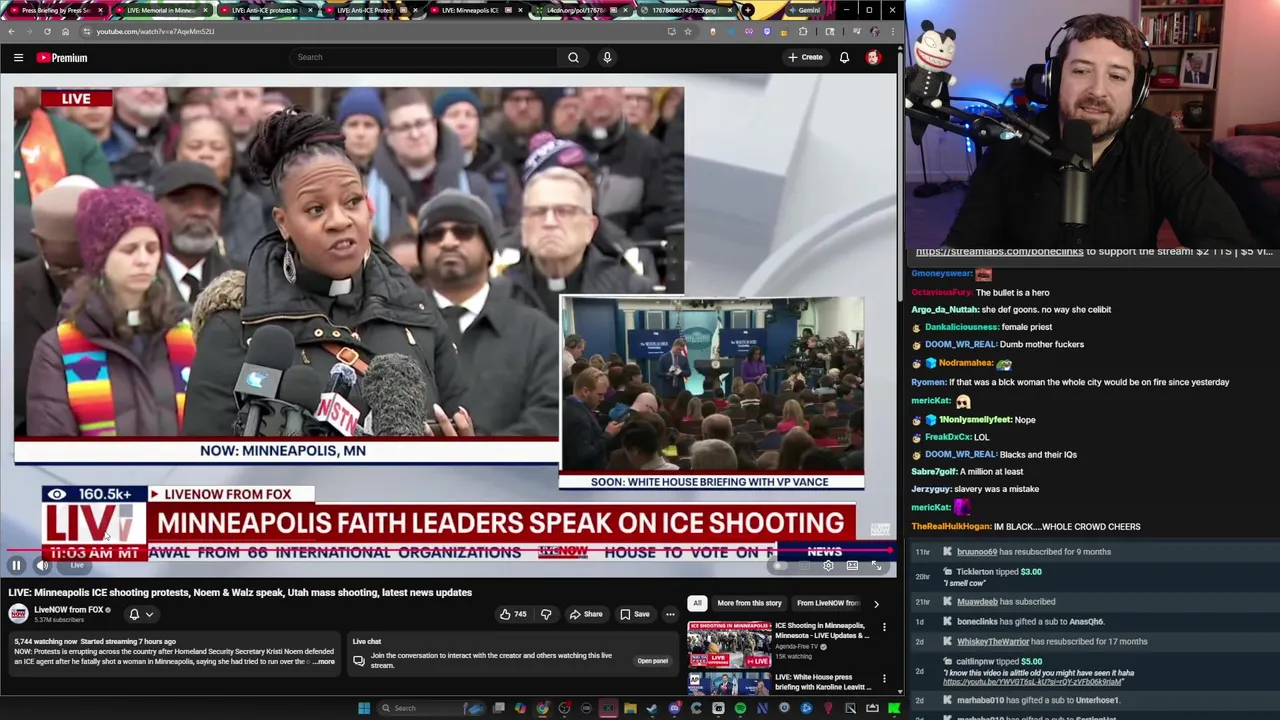
Task: Switch to theater mode view
Action: (x=852, y=566)
